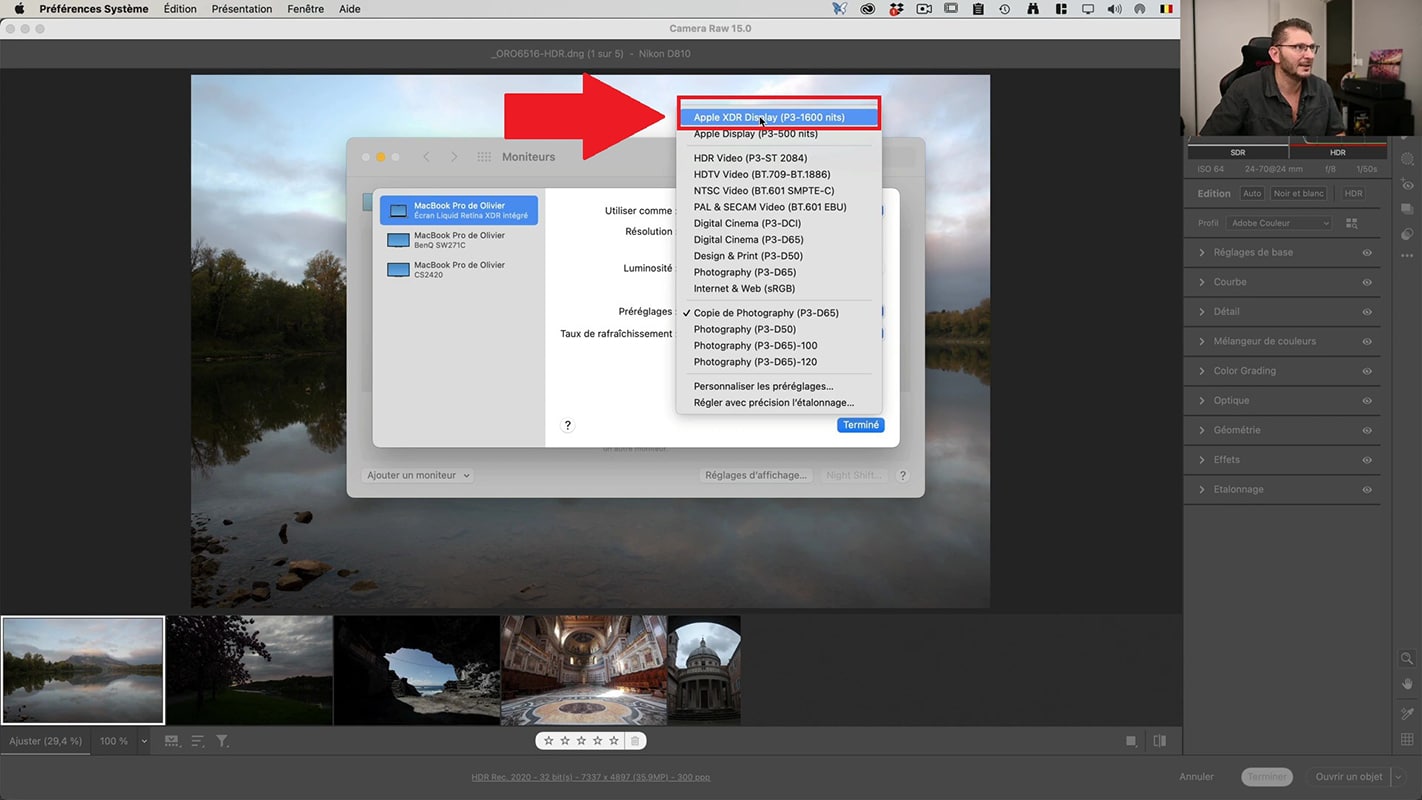Open the HDR Rec. 2020 workflow options link
Screen dimensions: 1422x800
tap(591, 777)
